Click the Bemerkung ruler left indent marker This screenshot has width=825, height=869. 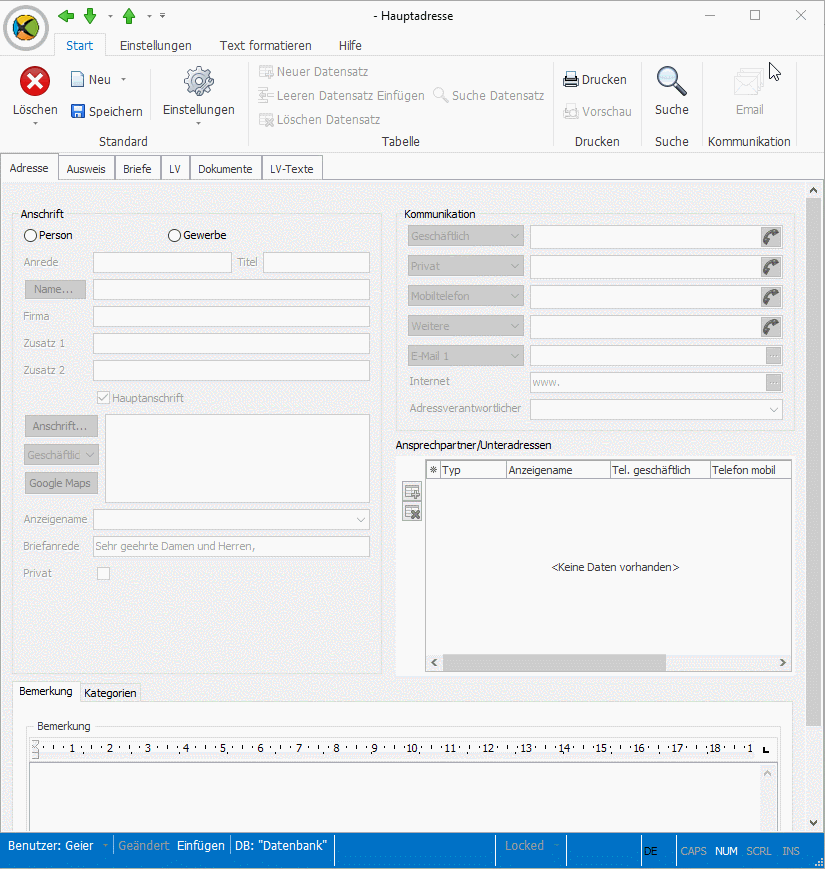tap(35, 749)
